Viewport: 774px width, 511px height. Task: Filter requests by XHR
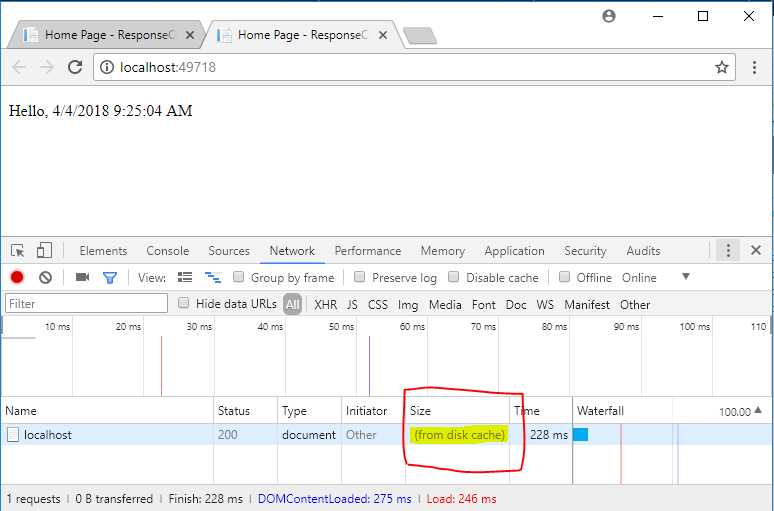pos(325,305)
